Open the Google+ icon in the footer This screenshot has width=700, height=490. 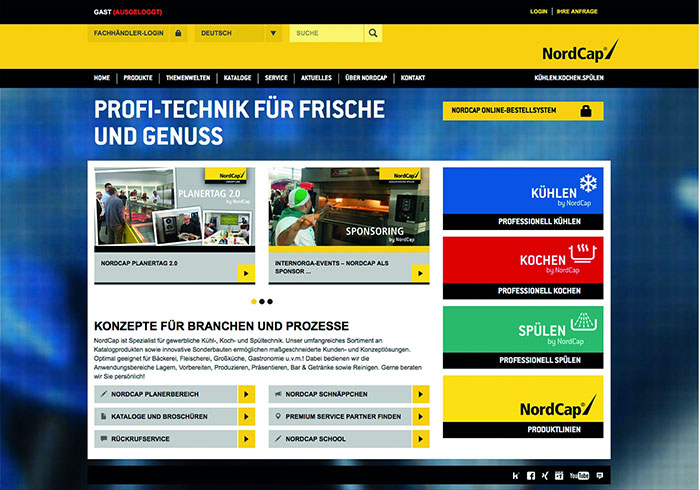tap(560, 475)
